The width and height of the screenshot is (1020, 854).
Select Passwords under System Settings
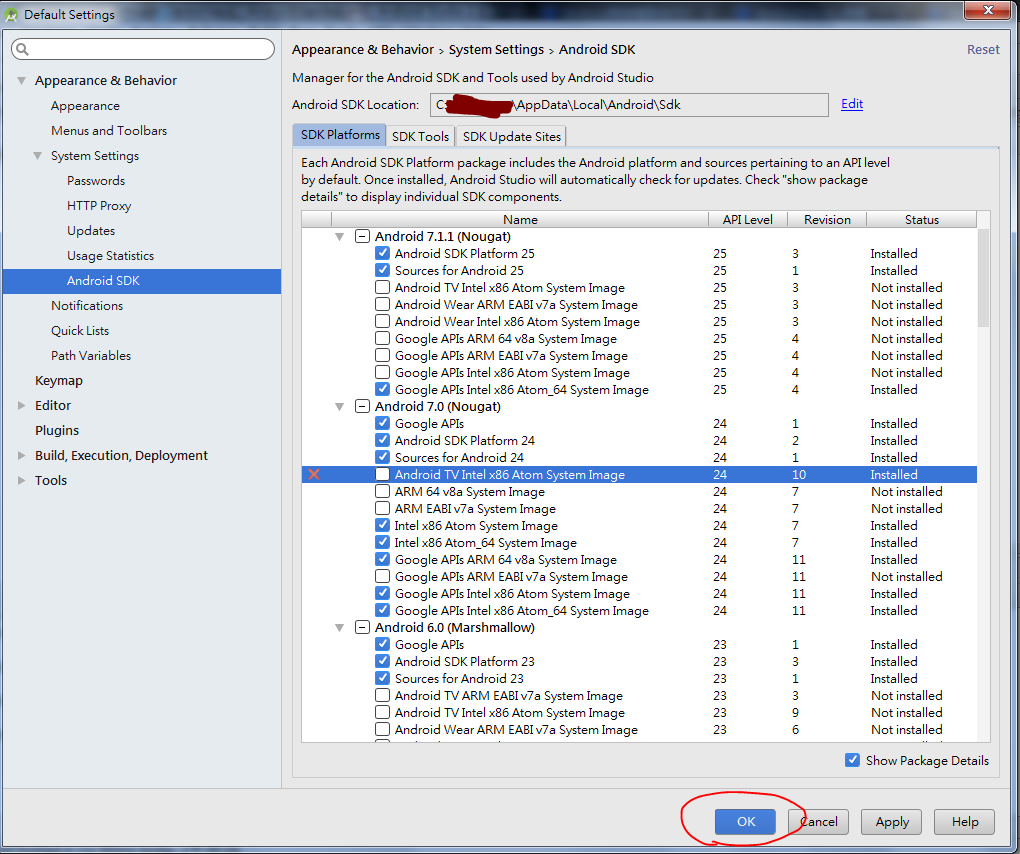[96, 181]
